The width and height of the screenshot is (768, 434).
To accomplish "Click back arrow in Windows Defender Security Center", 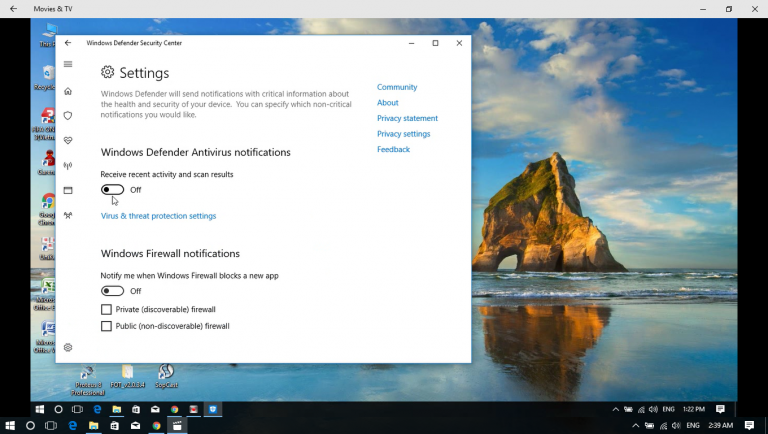I will coord(68,43).
